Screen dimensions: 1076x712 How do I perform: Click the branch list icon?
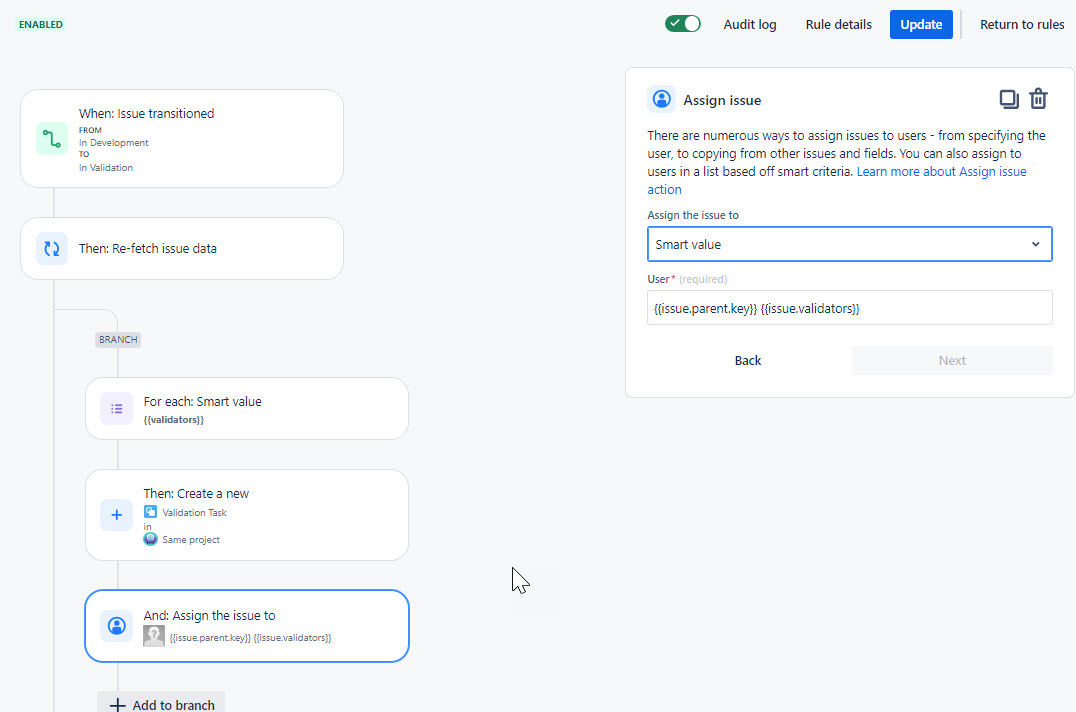pos(117,409)
